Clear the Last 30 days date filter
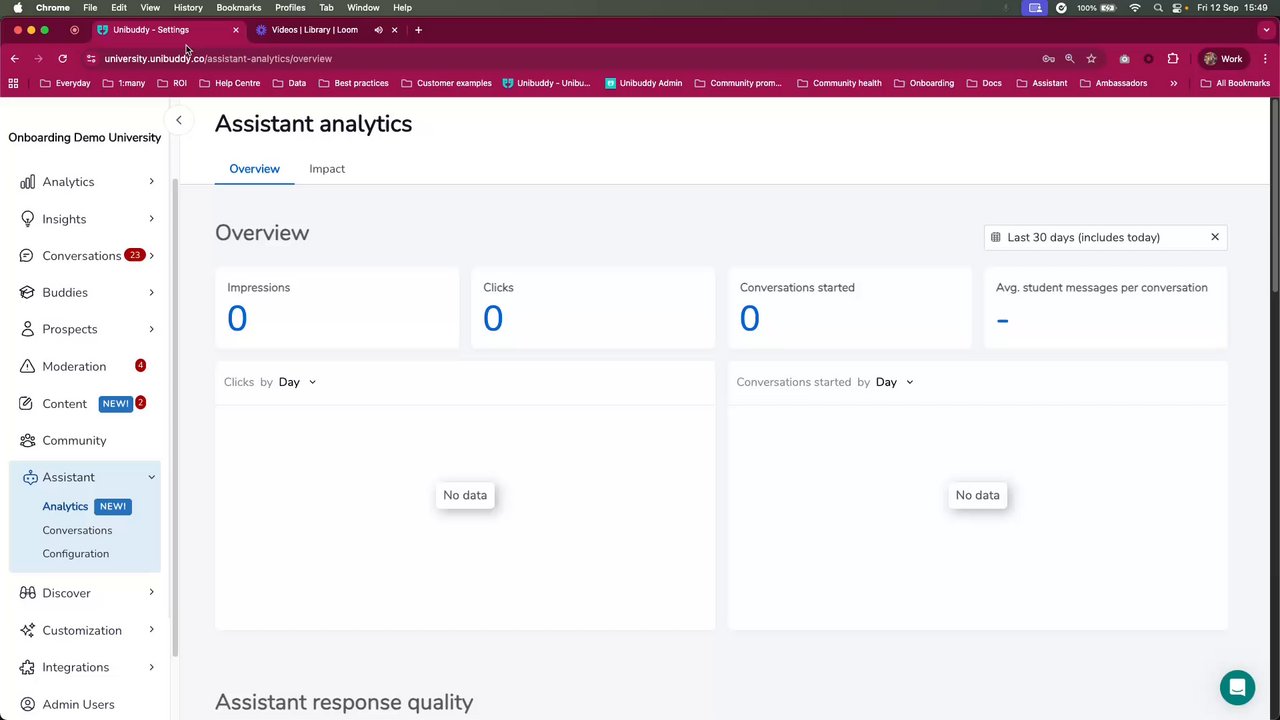The width and height of the screenshot is (1280, 720). point(1215,237)
